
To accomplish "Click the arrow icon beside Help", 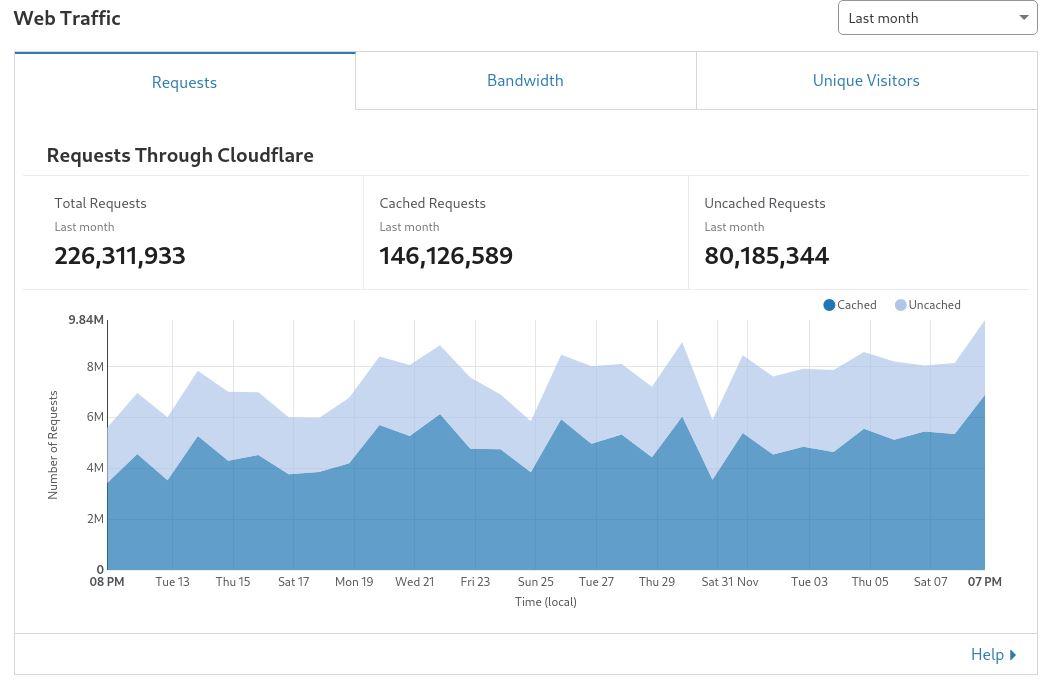I will (1013, 655).
